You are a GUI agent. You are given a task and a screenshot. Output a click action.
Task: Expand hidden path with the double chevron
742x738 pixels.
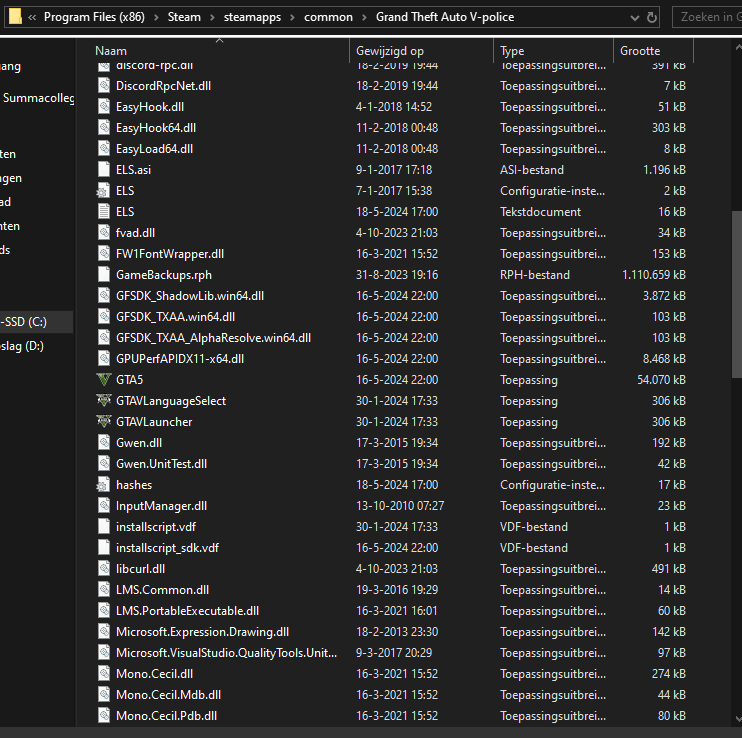click(x=32, y=17)
